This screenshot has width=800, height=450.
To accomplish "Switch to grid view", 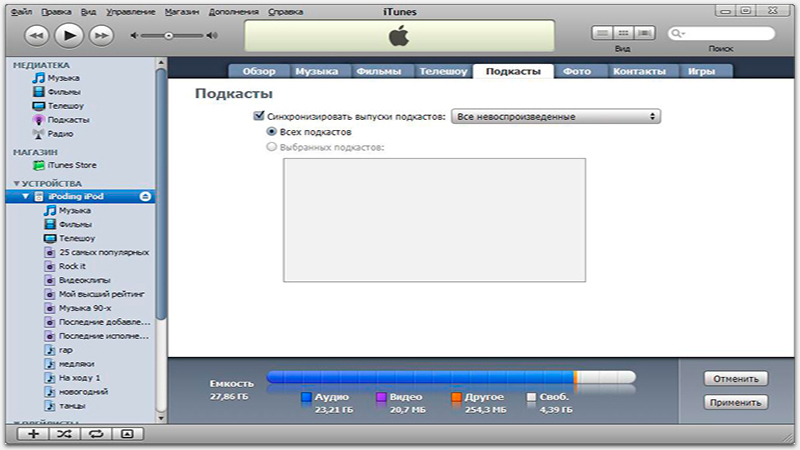I will tap(623, 33).
